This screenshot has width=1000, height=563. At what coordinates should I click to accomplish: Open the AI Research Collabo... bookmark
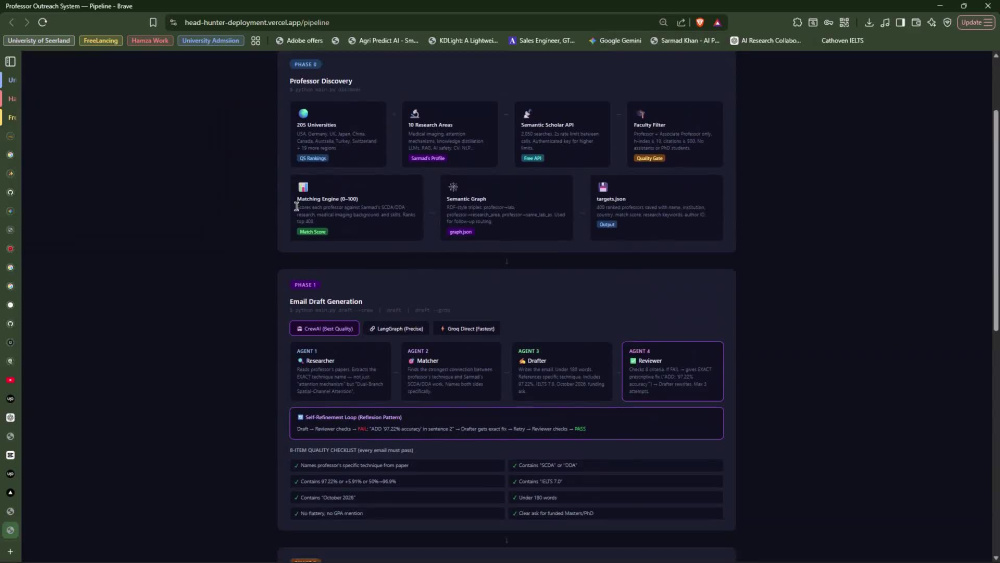coord(765,40)
